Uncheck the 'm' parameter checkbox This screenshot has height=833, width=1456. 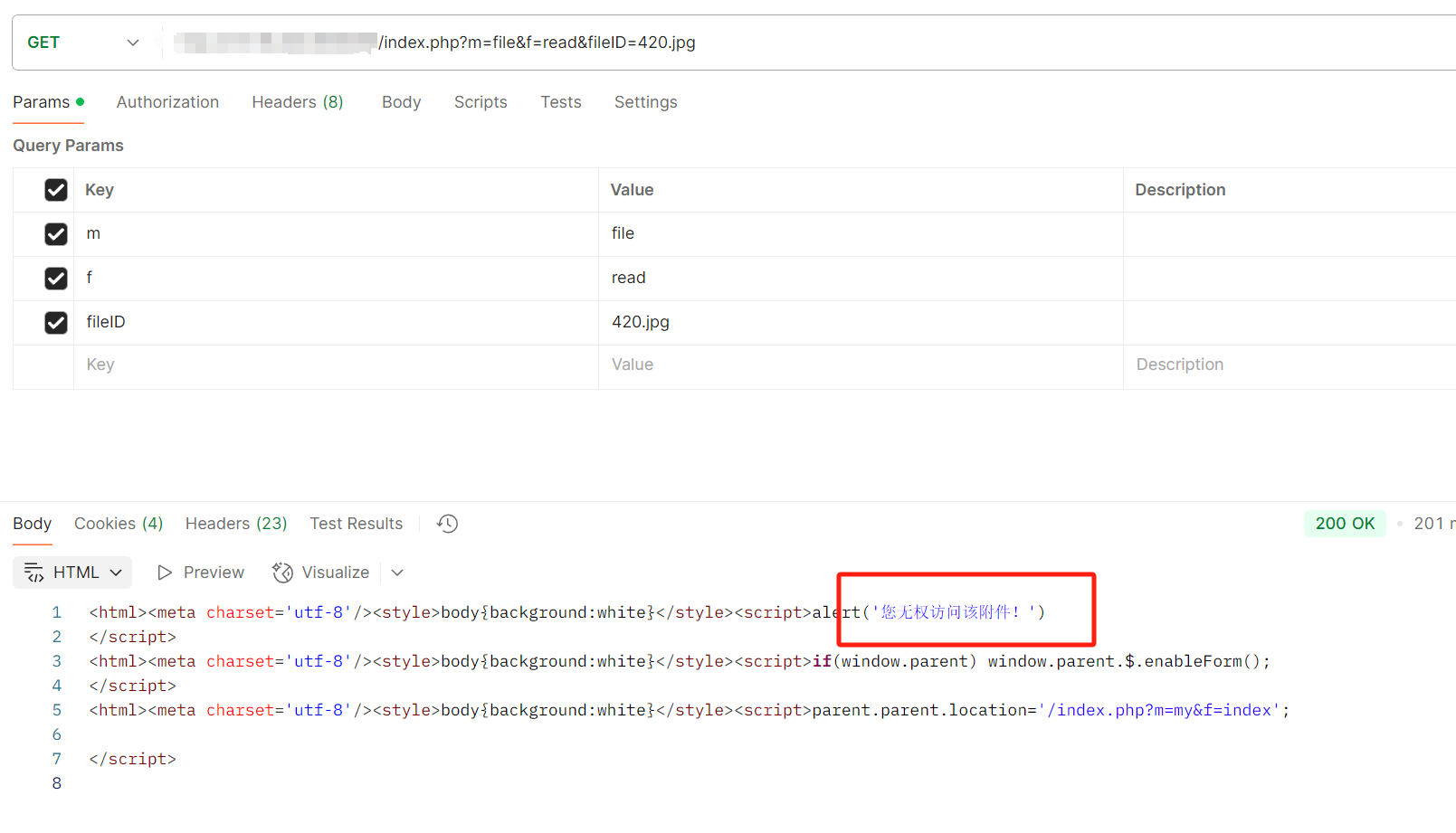pos(56,234)
